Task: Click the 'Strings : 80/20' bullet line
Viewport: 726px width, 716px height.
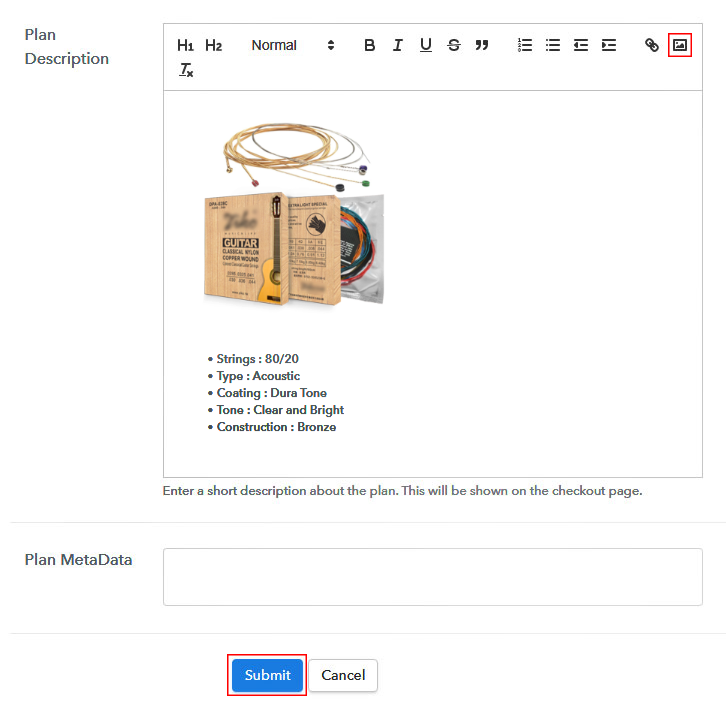Action: coord(257,359)
